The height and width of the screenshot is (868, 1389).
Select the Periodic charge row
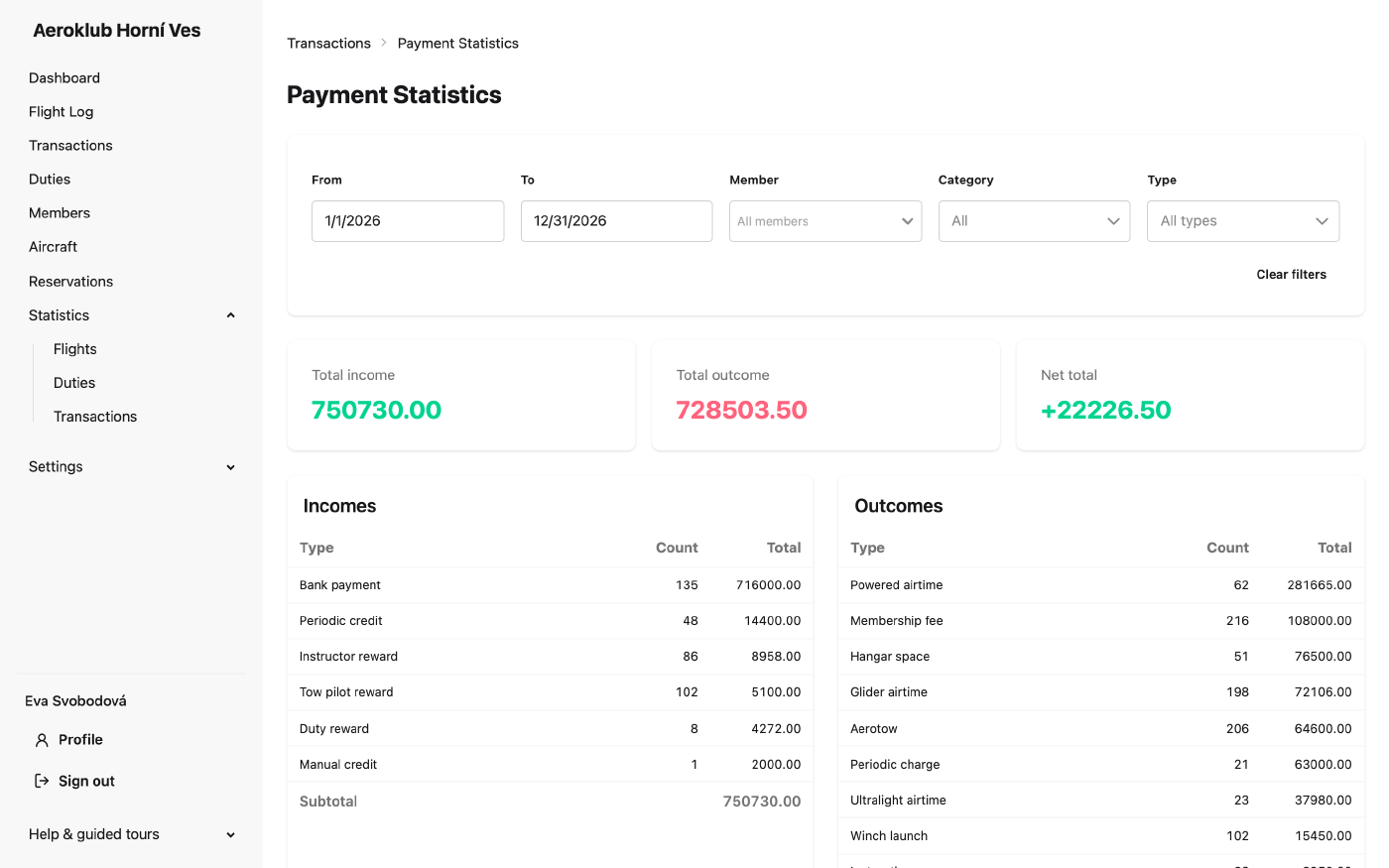pos(1101,765)
